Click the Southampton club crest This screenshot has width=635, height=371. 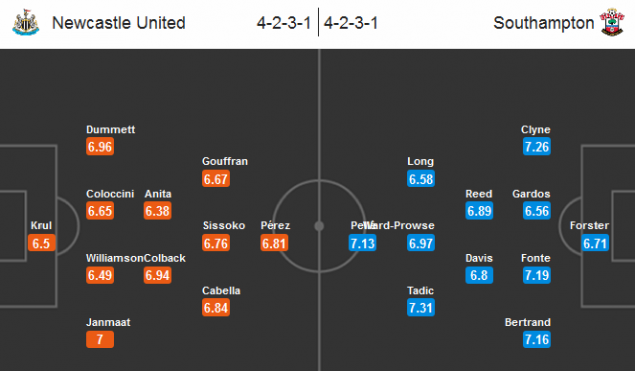tap(612, 22)
